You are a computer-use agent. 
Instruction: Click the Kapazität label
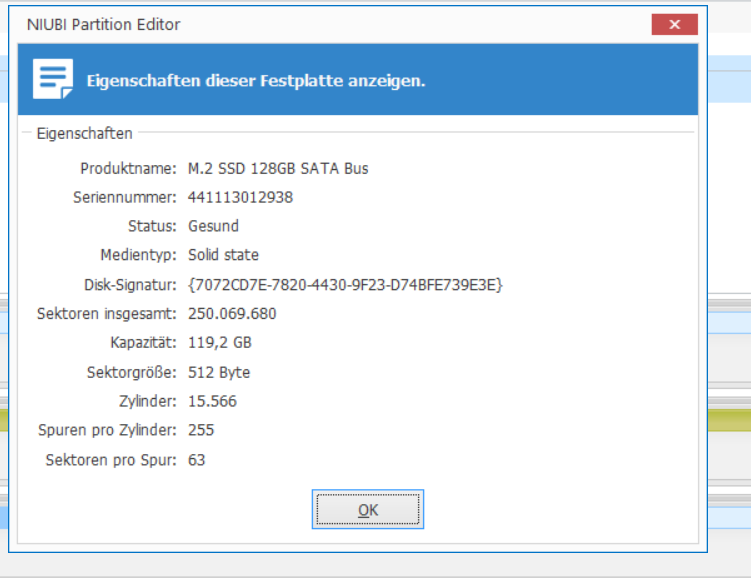(x=143, y=342)
